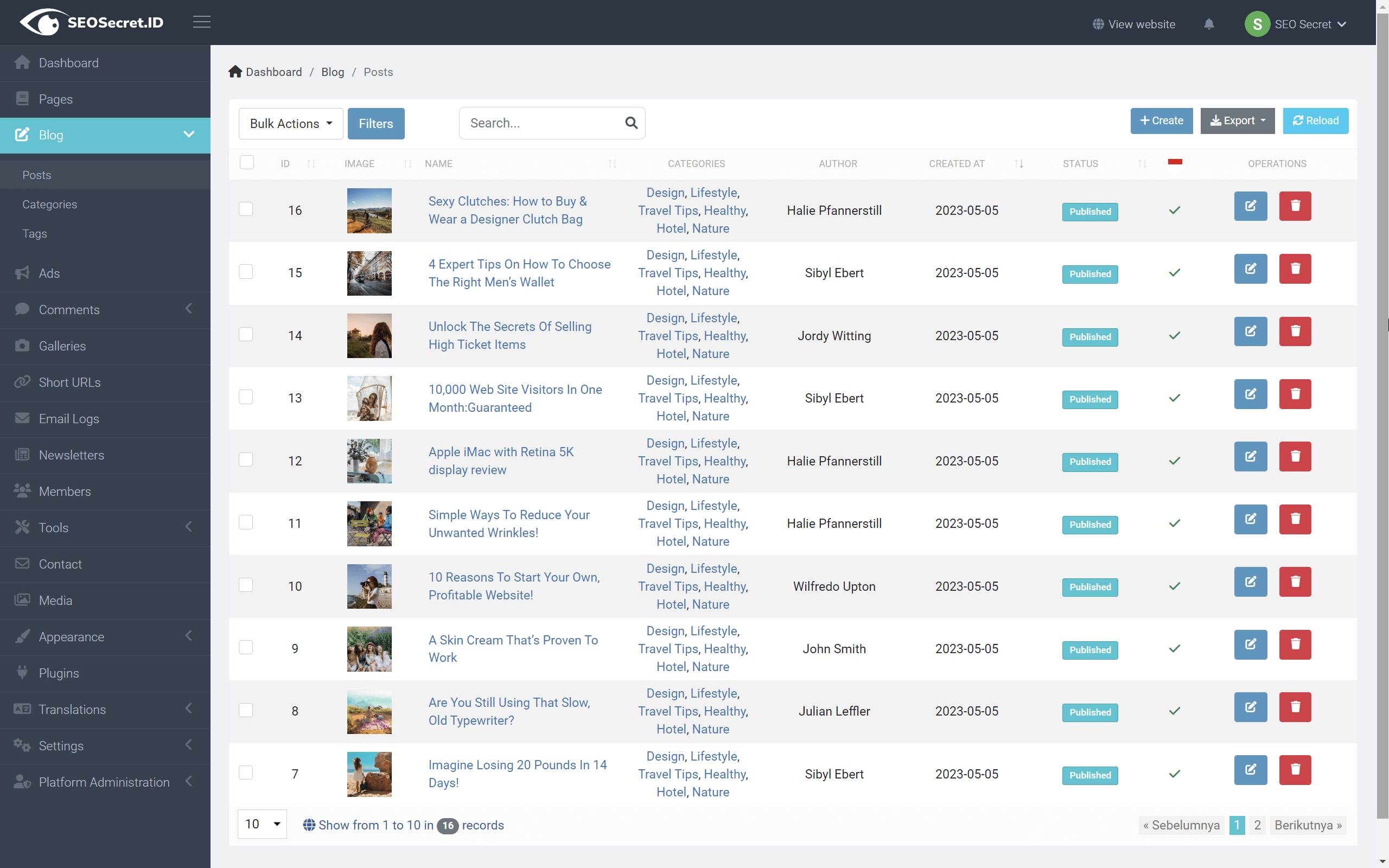Toggle the select-all checkbox in table header
The image size is (1389, 868).
tap(247, 162)
